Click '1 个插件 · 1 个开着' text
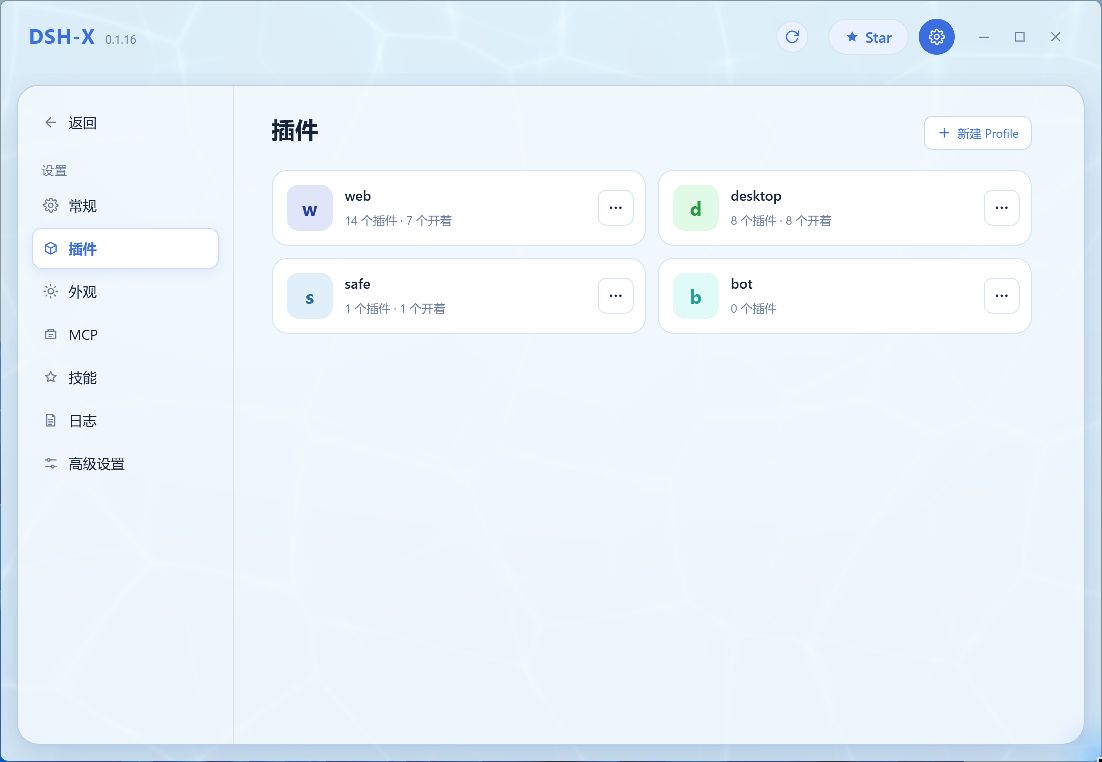The height and width of the screenshot is (762, 1102). click(395, 309)
